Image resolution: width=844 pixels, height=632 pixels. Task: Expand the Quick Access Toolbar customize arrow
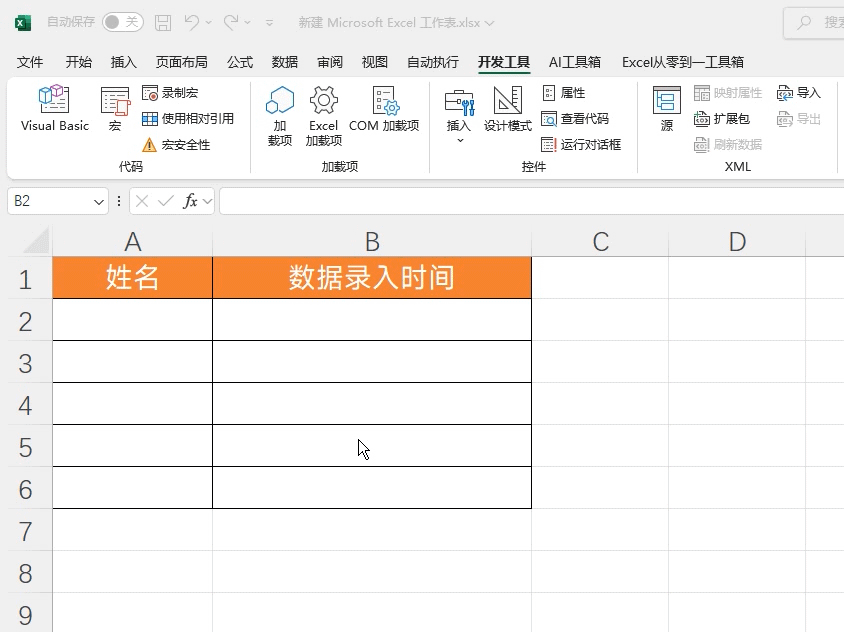(x=271, y=22)
